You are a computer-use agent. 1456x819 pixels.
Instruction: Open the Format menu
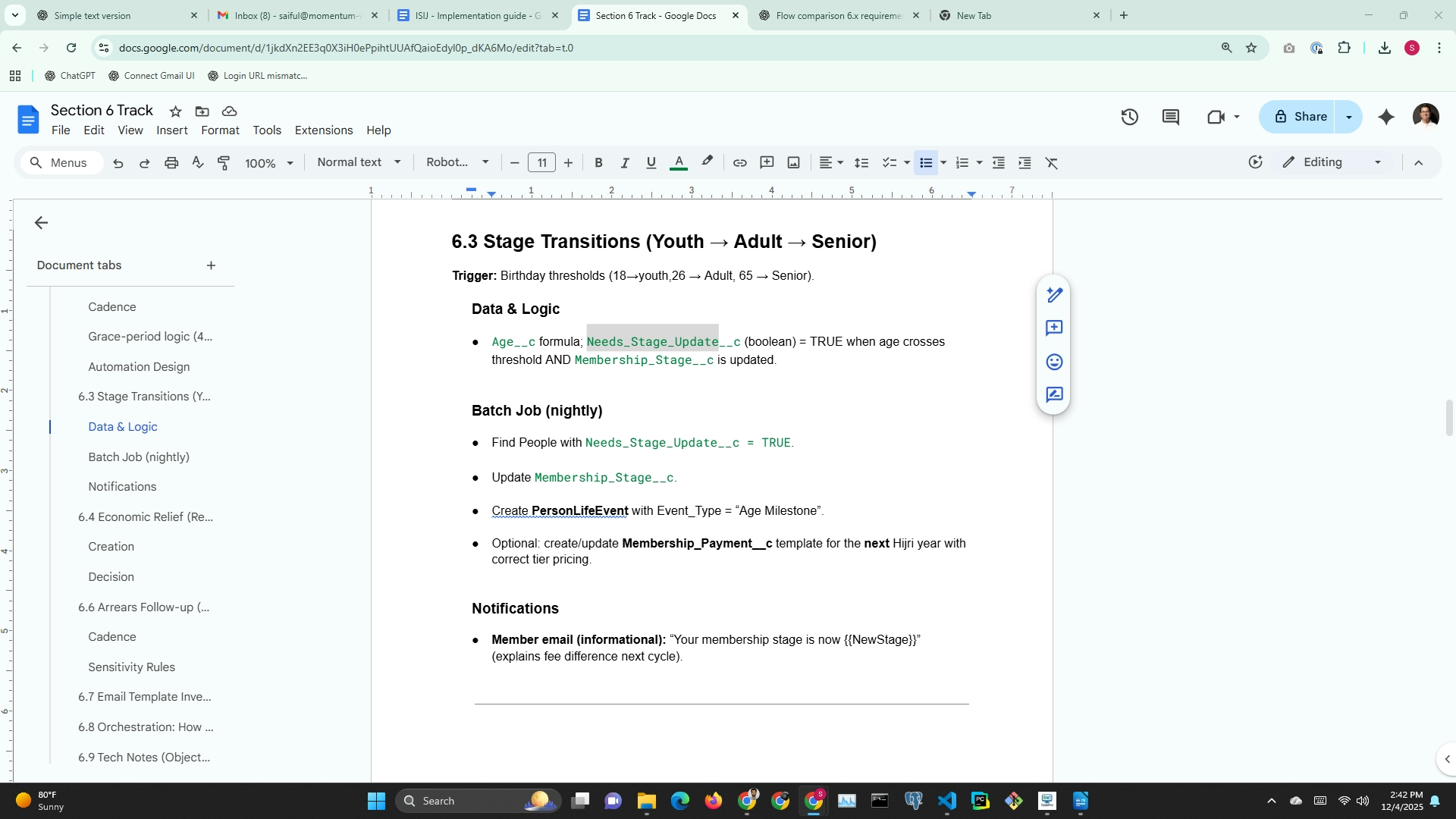(x=220, y=130)
